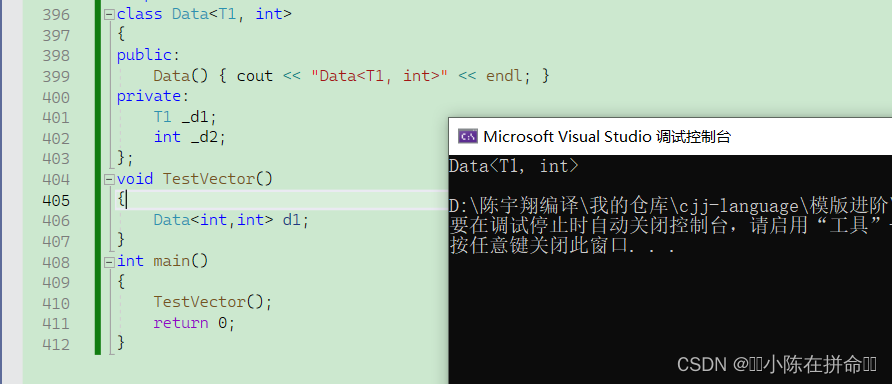Collapse the class Data<T1, int> block
Screen dimensions: 892x384
point(109,15)
